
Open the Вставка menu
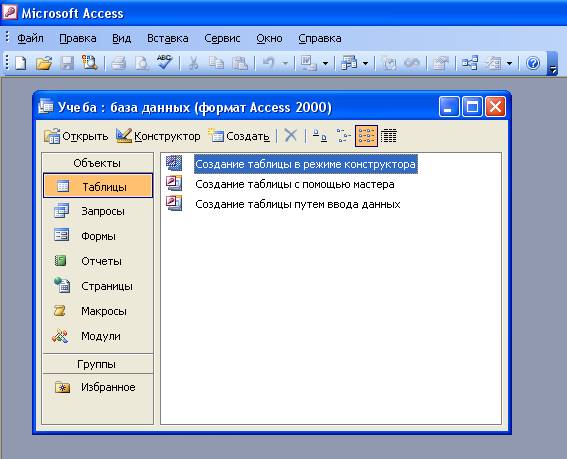[167, 38]
